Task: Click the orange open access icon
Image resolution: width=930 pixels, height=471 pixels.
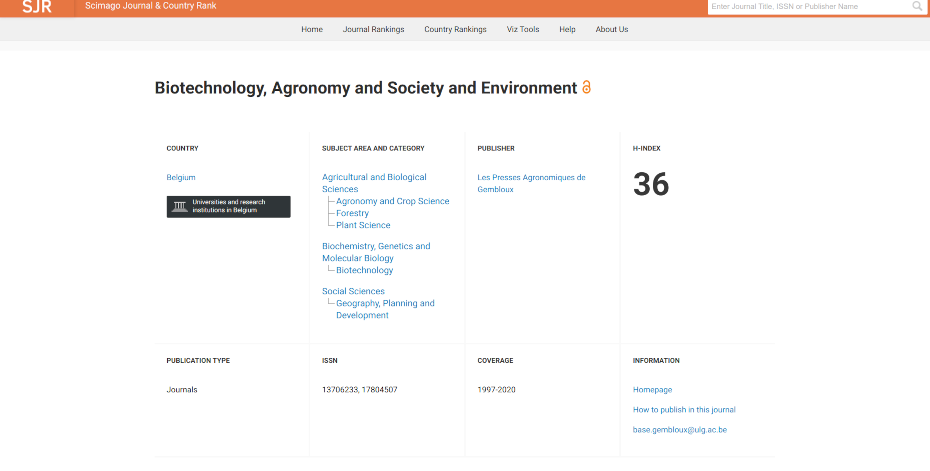Action: 586,88
